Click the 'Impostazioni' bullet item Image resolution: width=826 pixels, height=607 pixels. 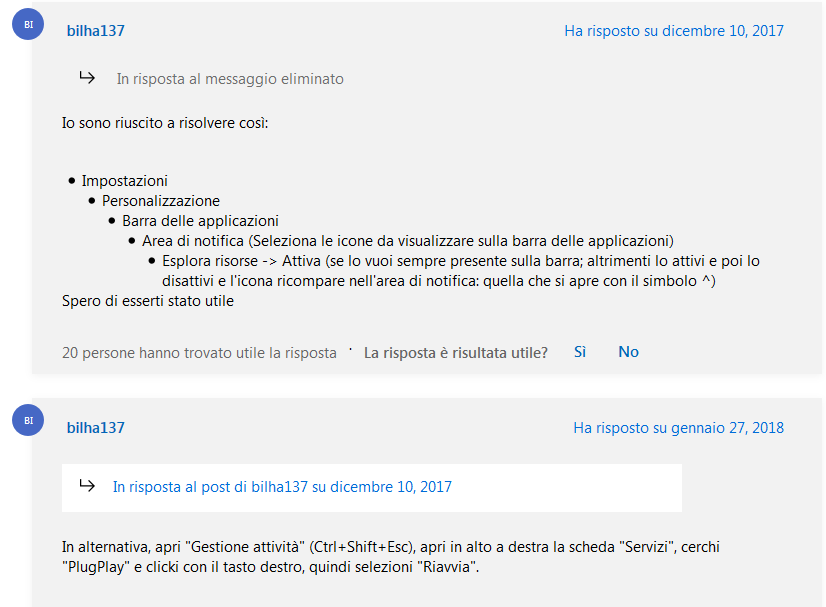(x=124, y=181)
